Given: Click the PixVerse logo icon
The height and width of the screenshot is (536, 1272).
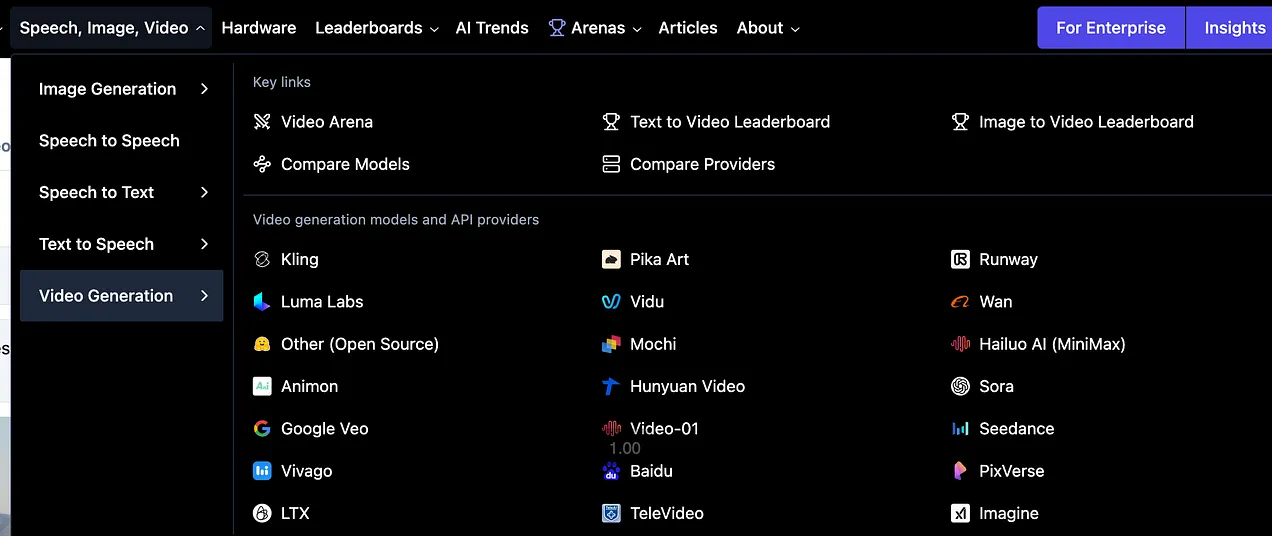Looking at the screenshot, I should click(960, 471).
